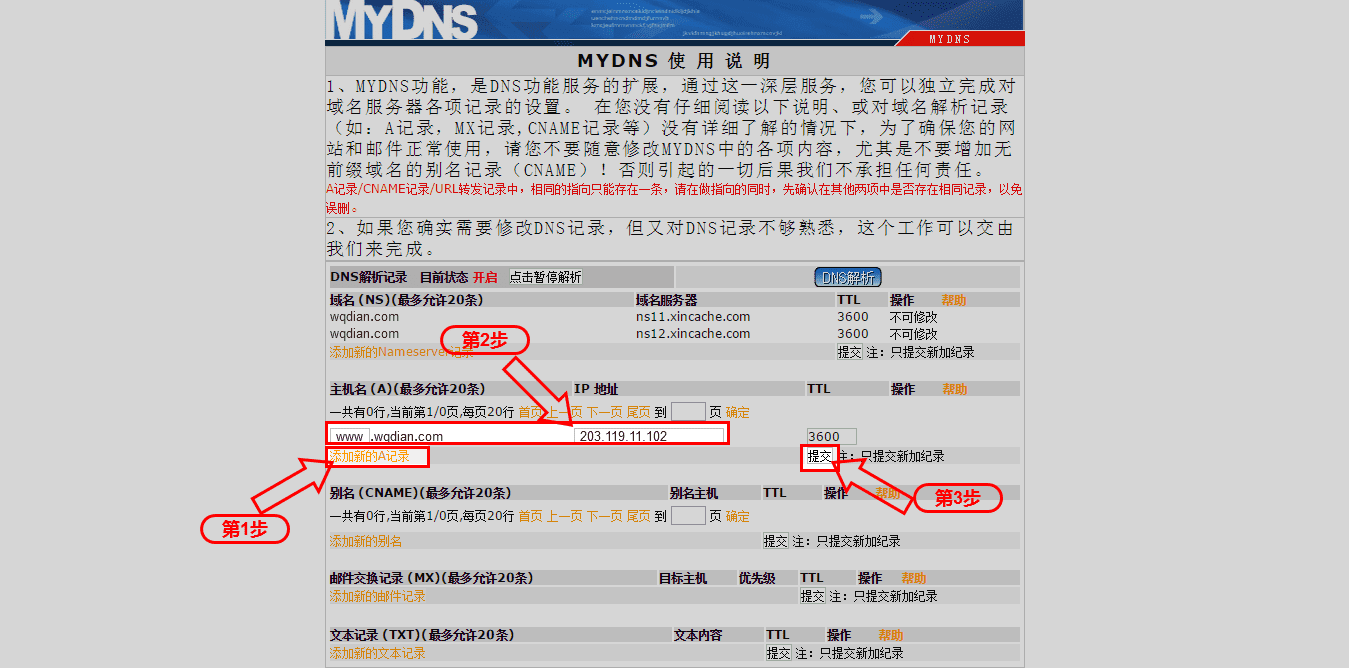Select the ns12.xincache.com name server text
The height and width of the screenshot is (668, 1349).
point(693,334)
